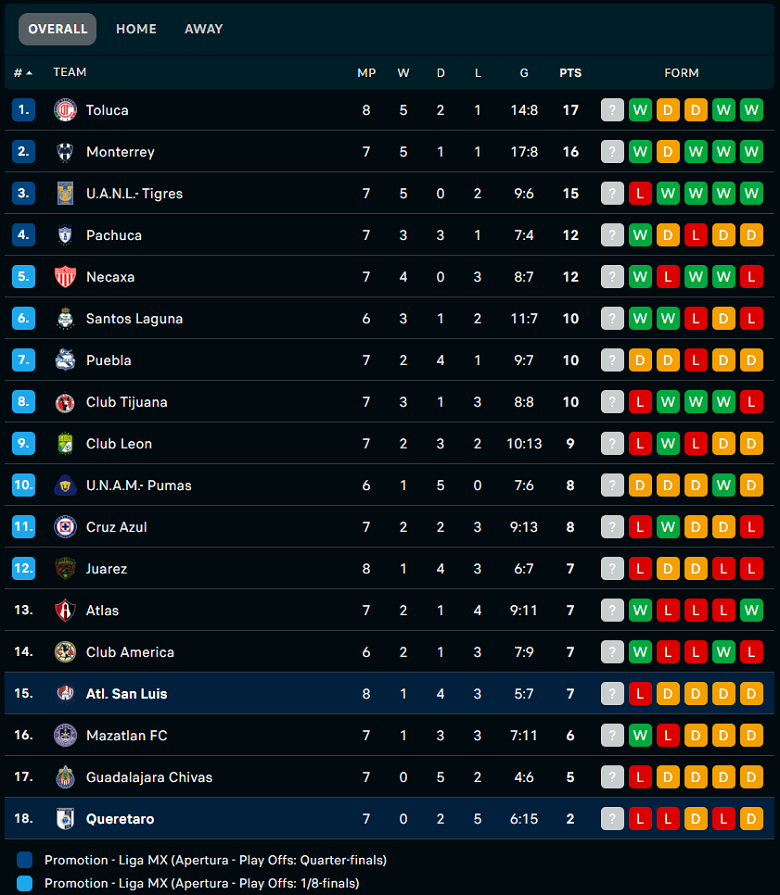Screen dimensions: 780x895
Task: Switch to the HOME standings tab
Action: point(136,29)
